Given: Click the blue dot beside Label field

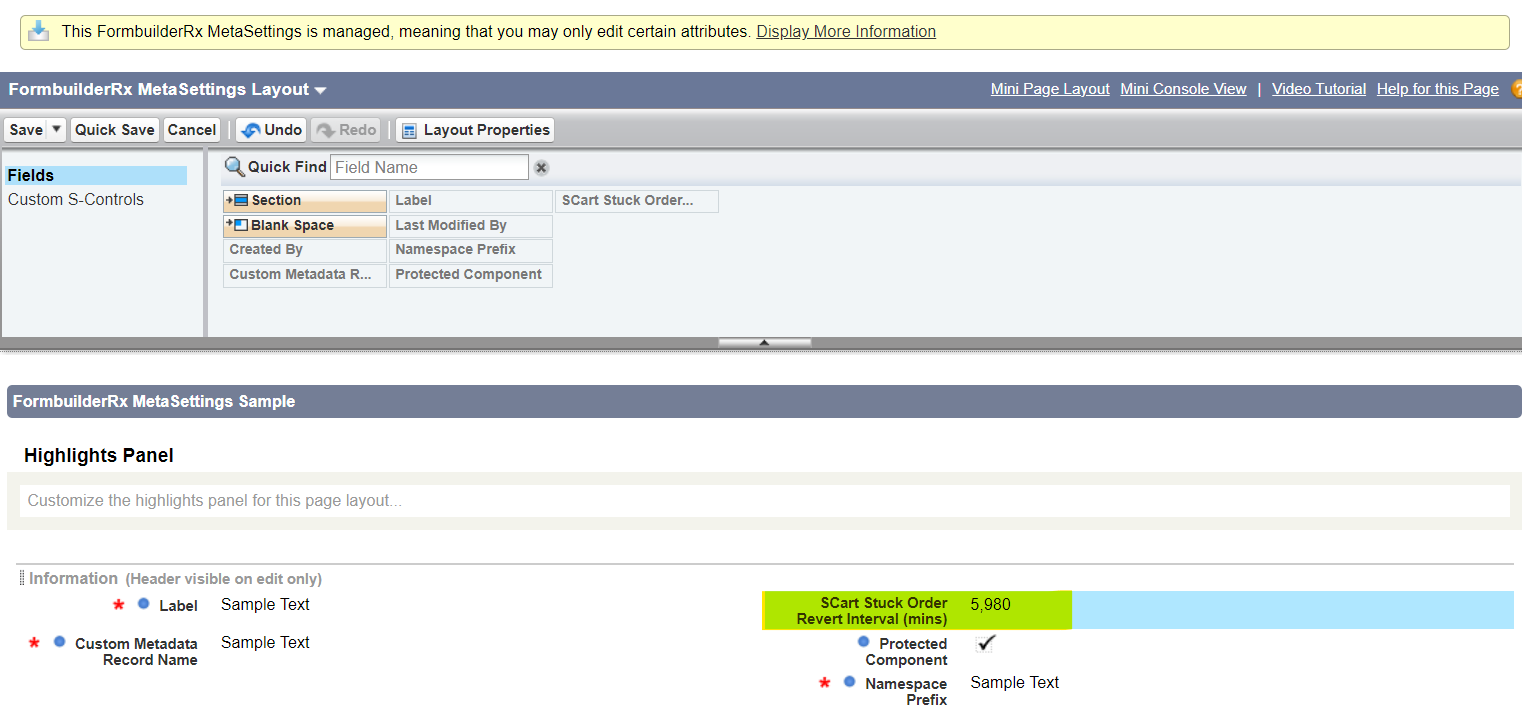Looking at the screenshot, I should (144, 604).
